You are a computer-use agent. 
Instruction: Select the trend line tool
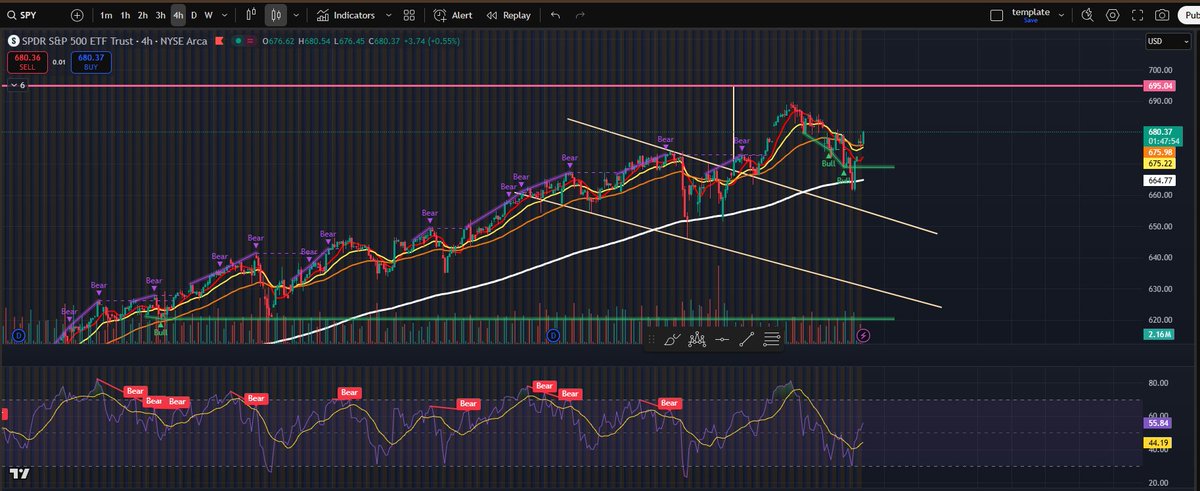[x=746, y=340]
